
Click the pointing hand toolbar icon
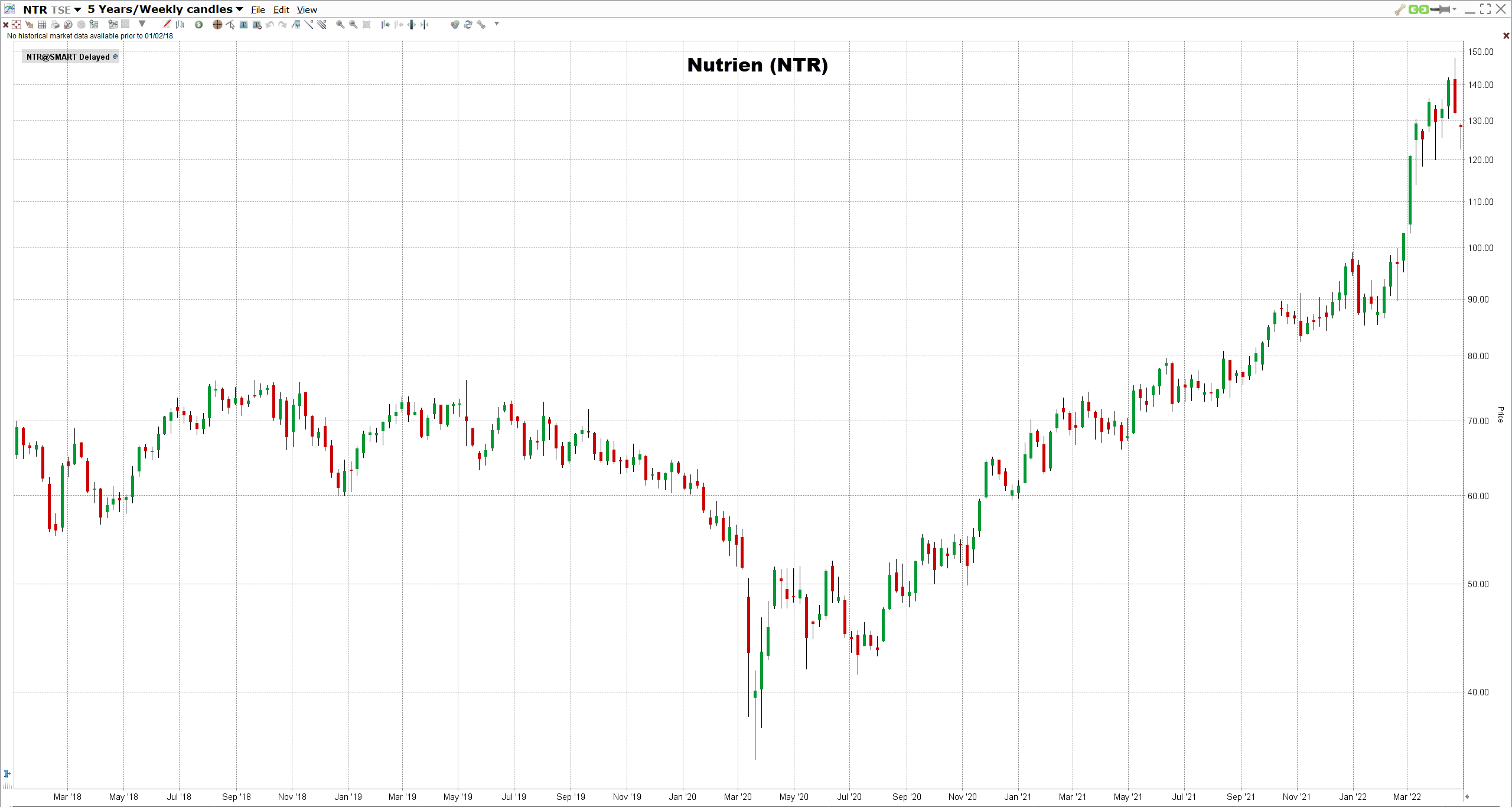29,25
